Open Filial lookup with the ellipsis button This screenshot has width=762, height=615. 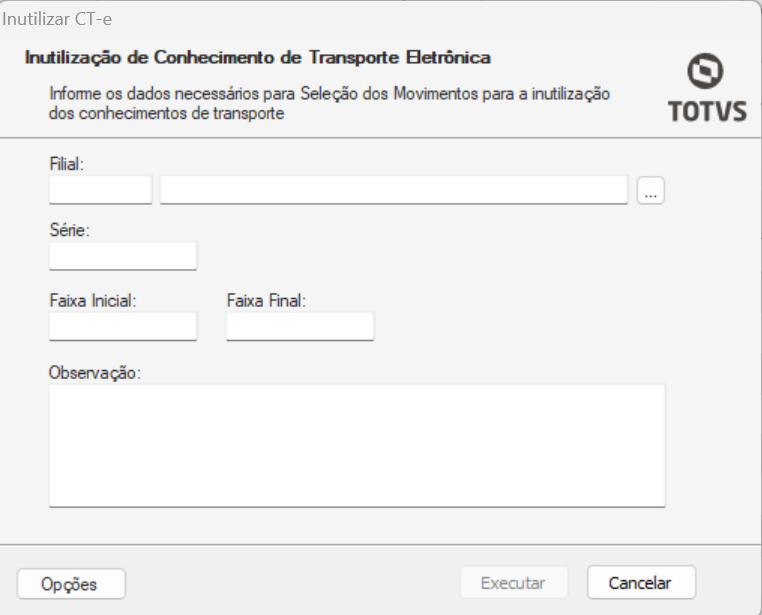tap(651, 190)
